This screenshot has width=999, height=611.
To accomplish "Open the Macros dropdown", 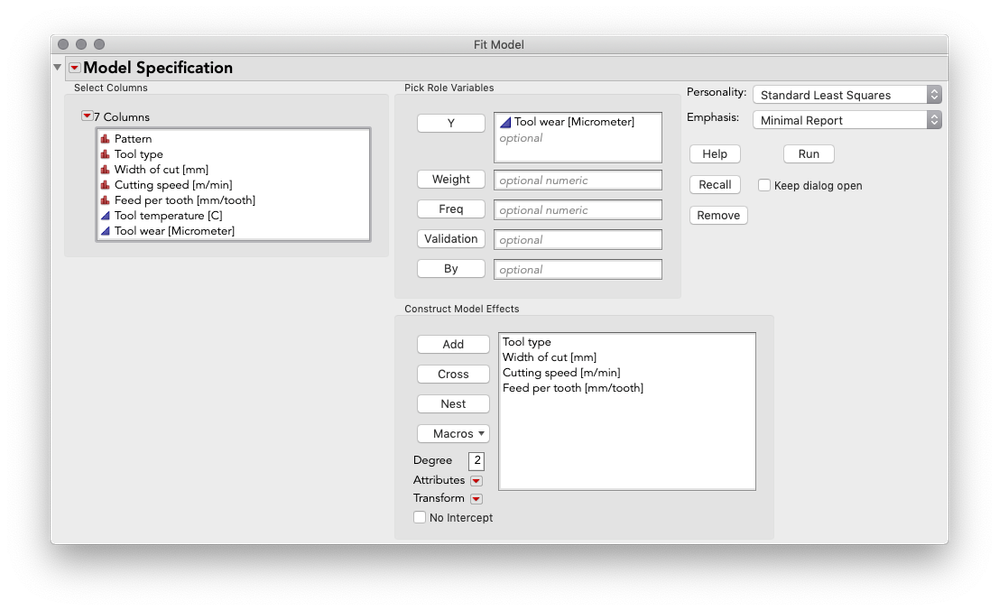I will pyautogui.click(x=453, y=434).
